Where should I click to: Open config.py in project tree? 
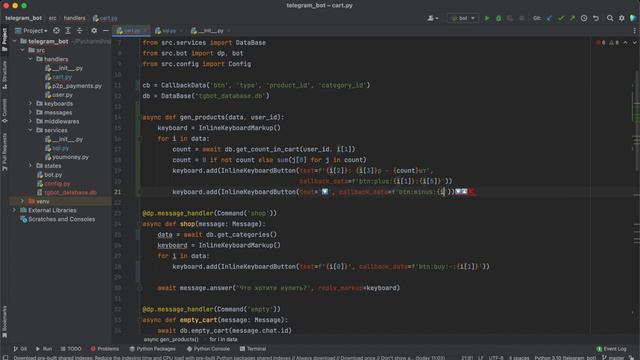pyautogui.click(x=53, y=184)
